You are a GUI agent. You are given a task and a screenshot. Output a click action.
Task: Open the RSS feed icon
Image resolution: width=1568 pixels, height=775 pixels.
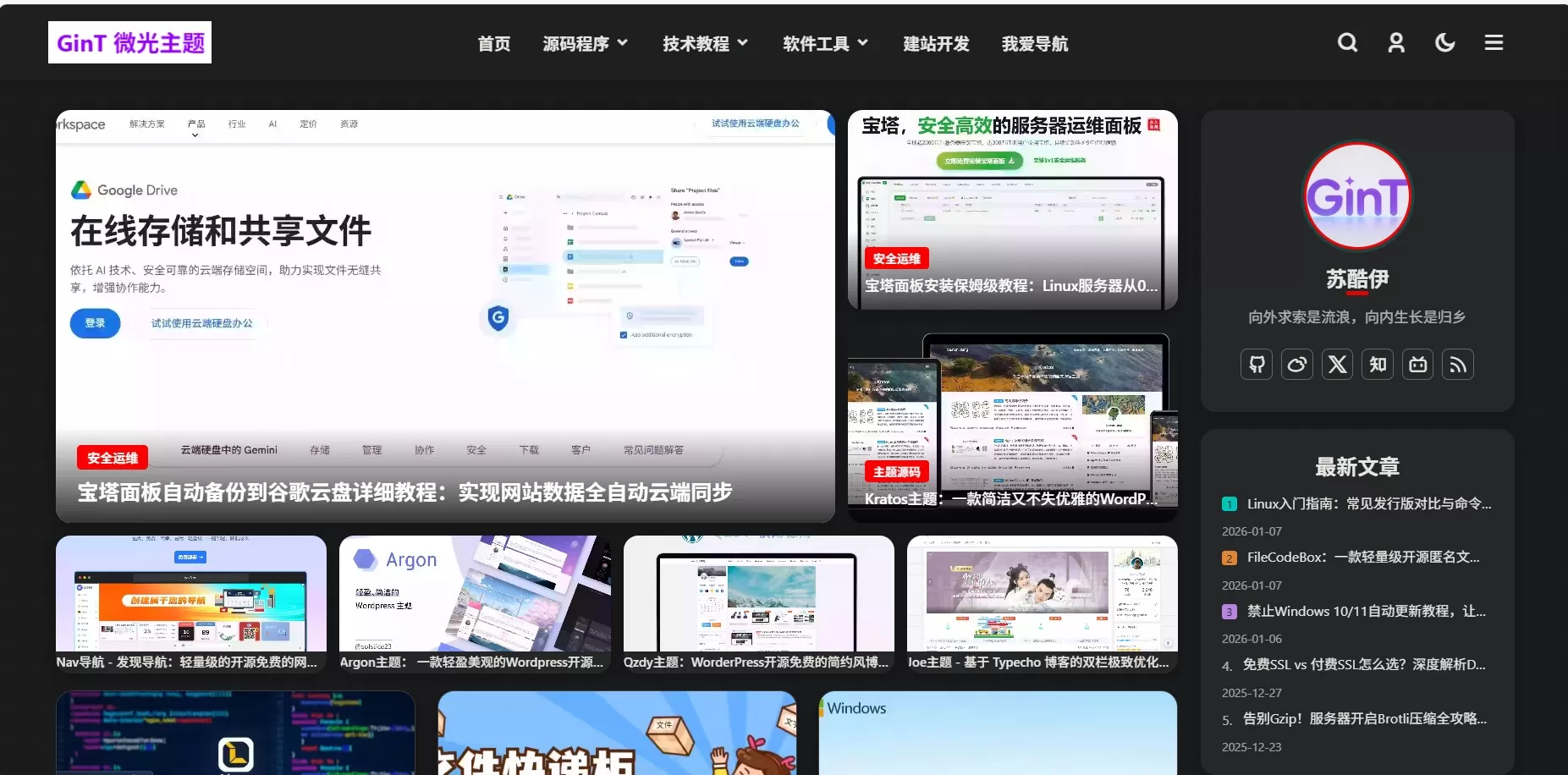(x=1458, y=365)
